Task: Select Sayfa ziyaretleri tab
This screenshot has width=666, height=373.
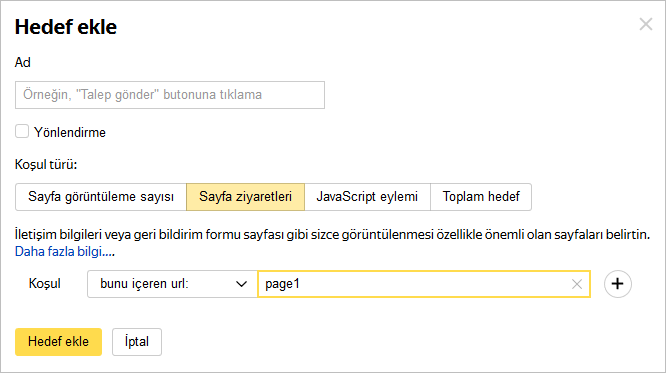Action: 246,197
